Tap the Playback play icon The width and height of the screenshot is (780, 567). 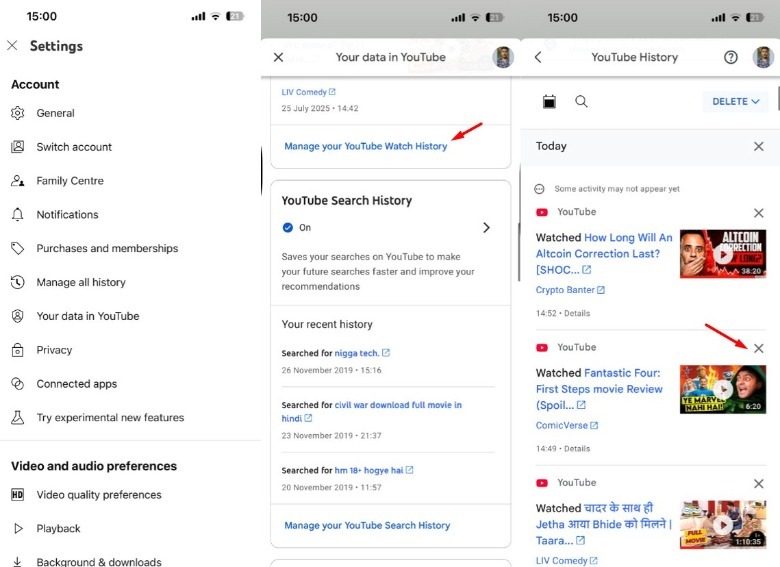click(18, 528)
